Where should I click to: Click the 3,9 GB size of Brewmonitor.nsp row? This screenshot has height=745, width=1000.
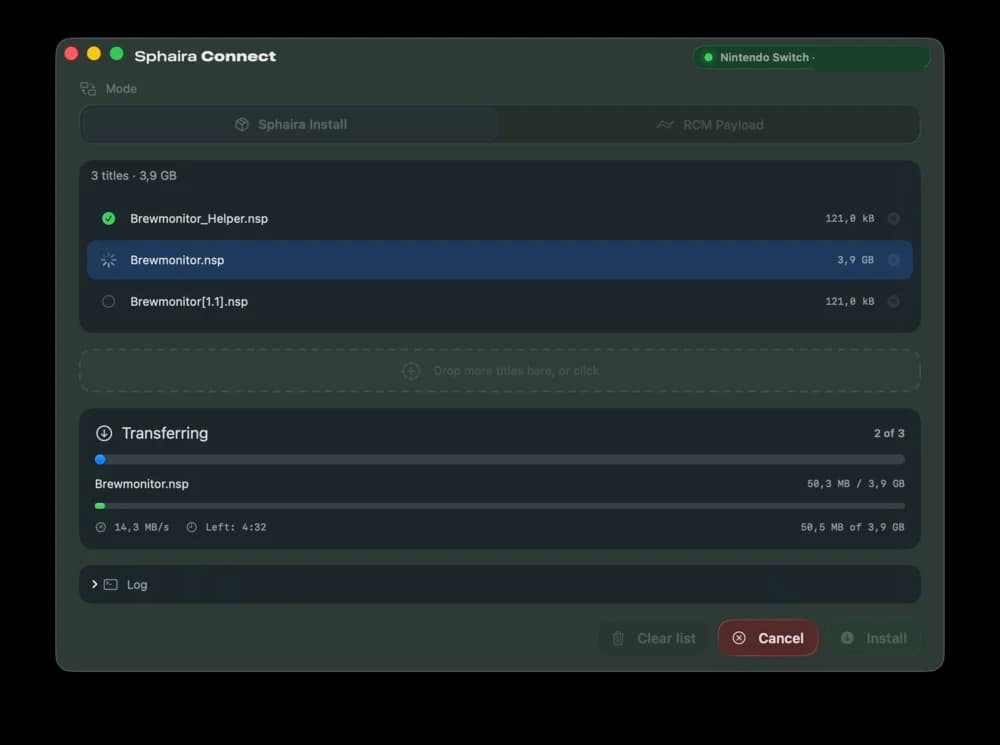pyautogui.click(x=855, y=260)
